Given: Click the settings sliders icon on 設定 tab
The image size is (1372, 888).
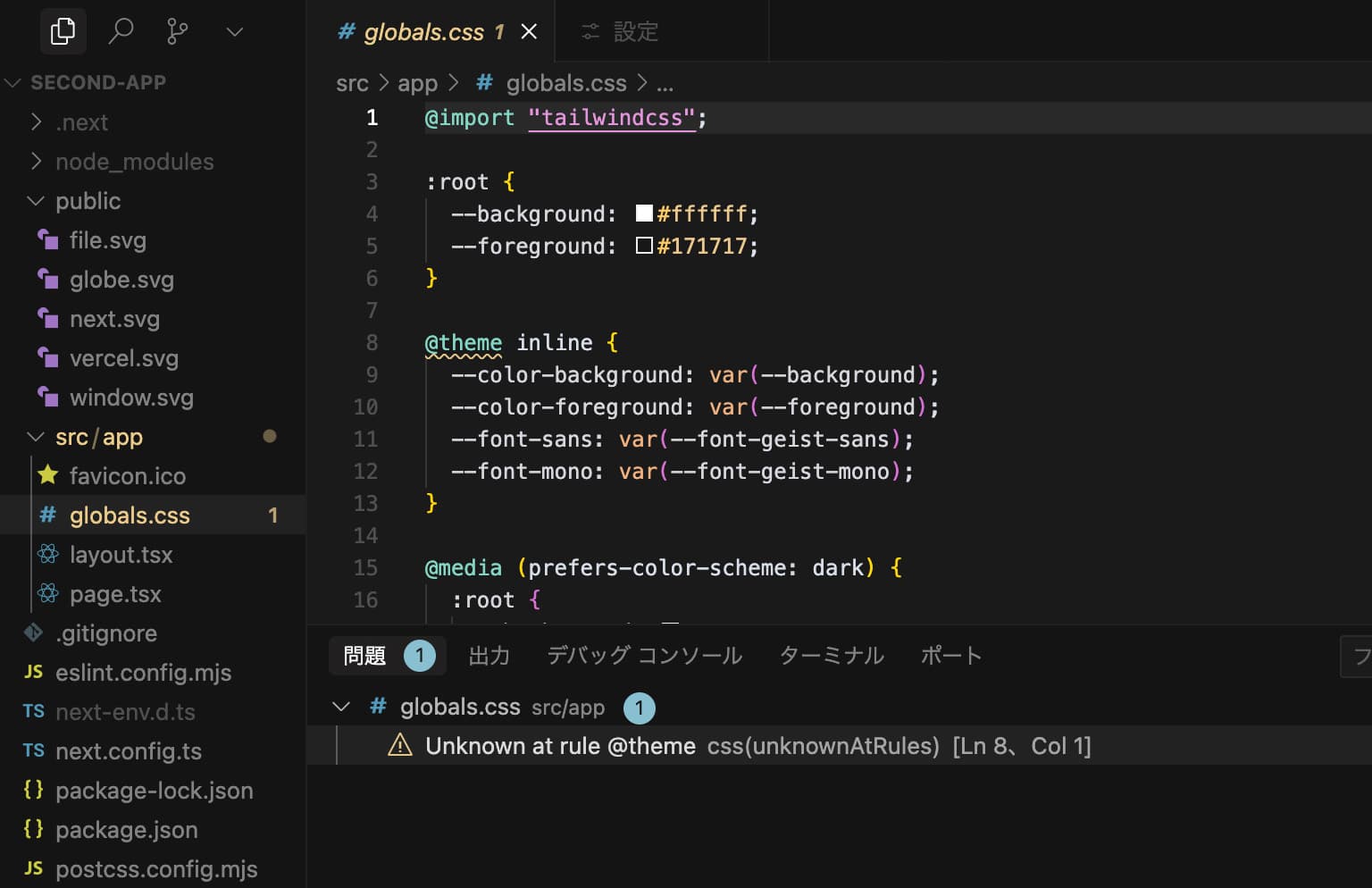Looking at the screenshot, I should pyautogui.click(x=590, y=32).
